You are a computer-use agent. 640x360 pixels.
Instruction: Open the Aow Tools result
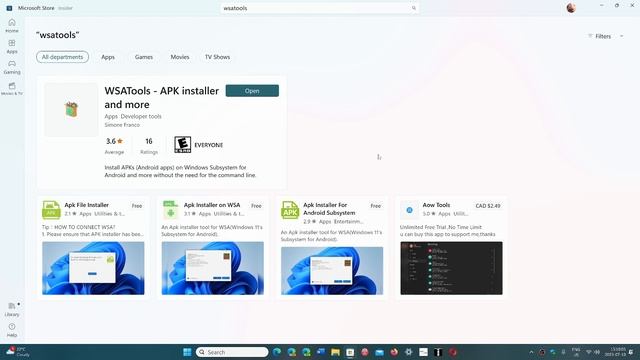(451, 248)
